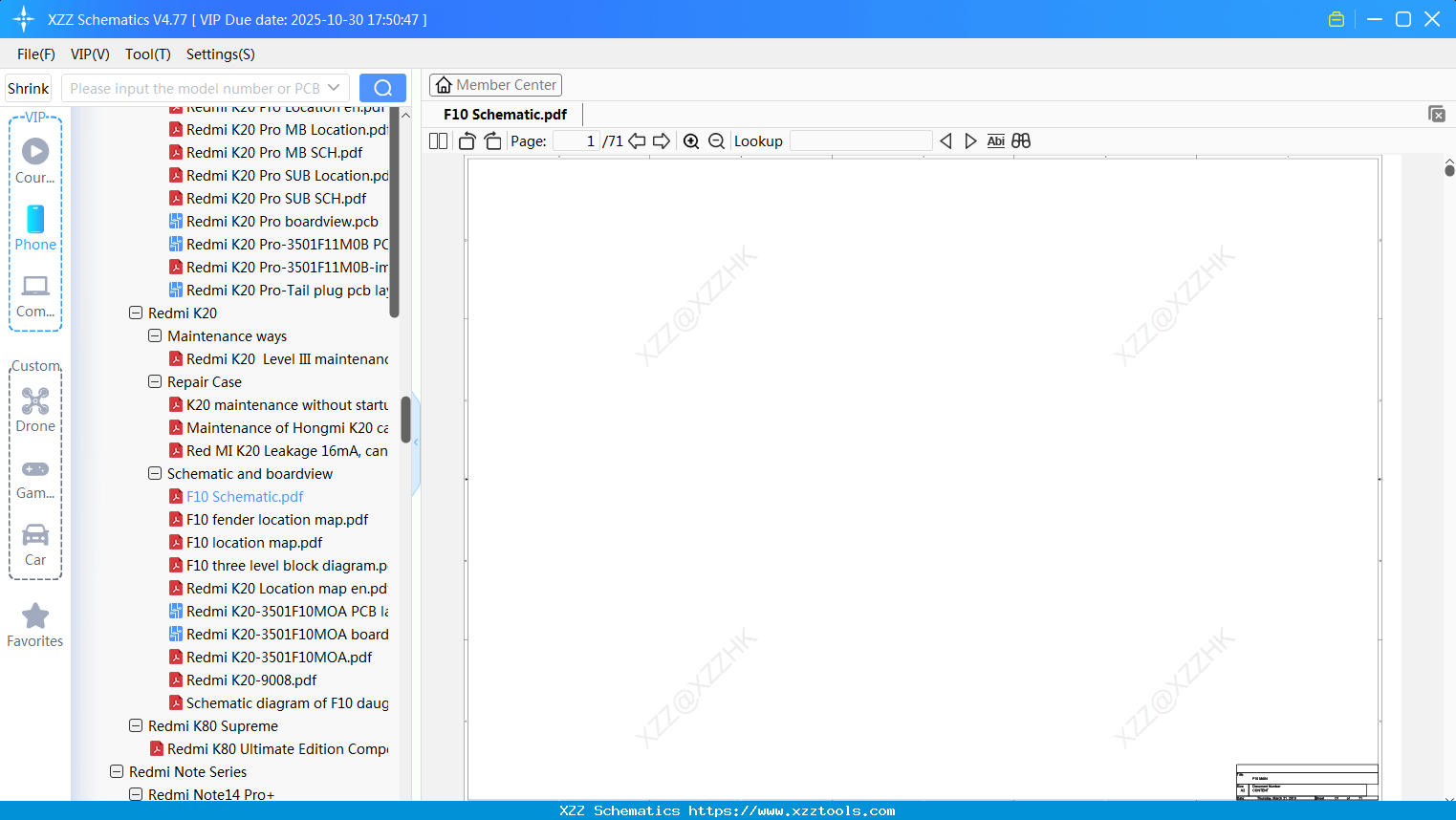The width and height of the screenshot is (1456, 820).
Task: Open the Courses category in VIP sidebar
Action: 35,161
